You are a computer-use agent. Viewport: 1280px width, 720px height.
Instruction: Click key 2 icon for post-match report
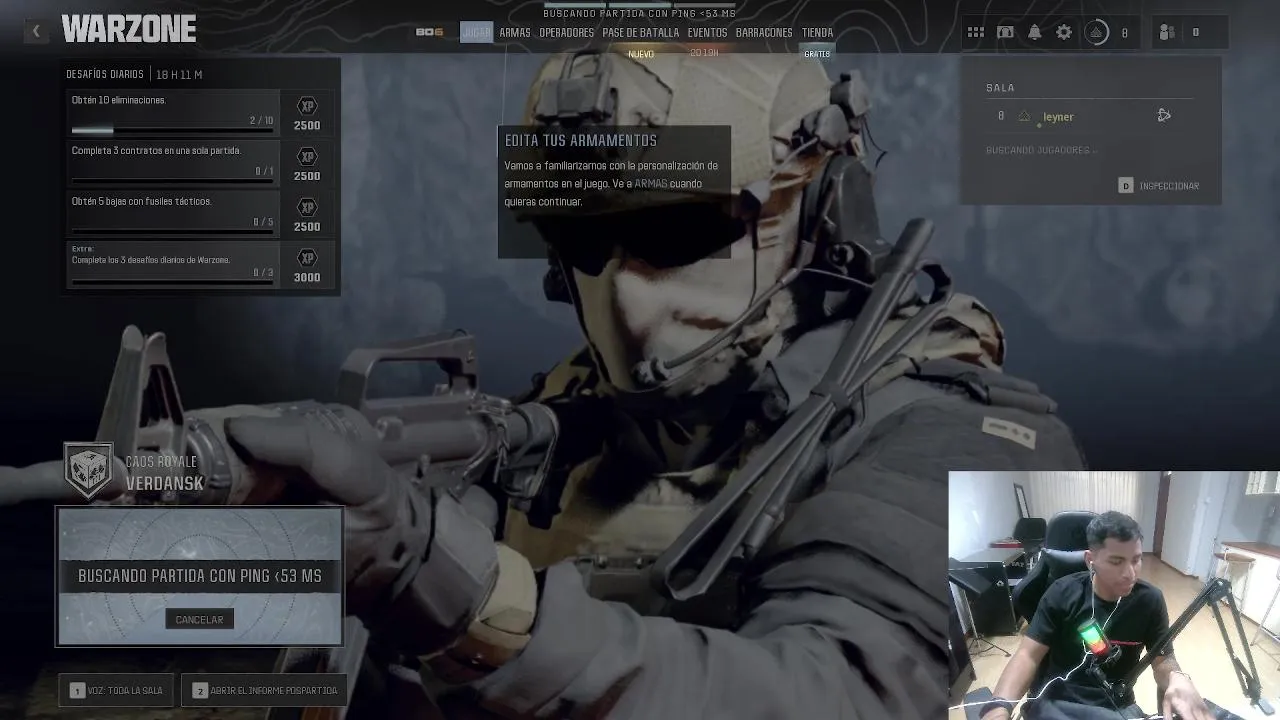200,690
